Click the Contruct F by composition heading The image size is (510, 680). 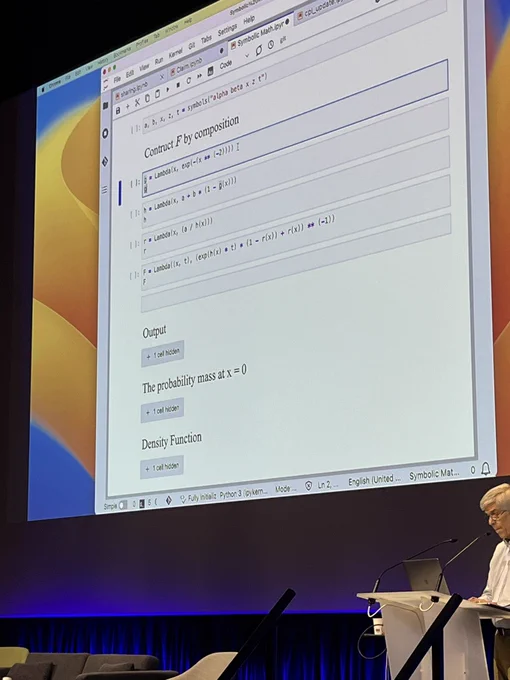click(192, 137)
